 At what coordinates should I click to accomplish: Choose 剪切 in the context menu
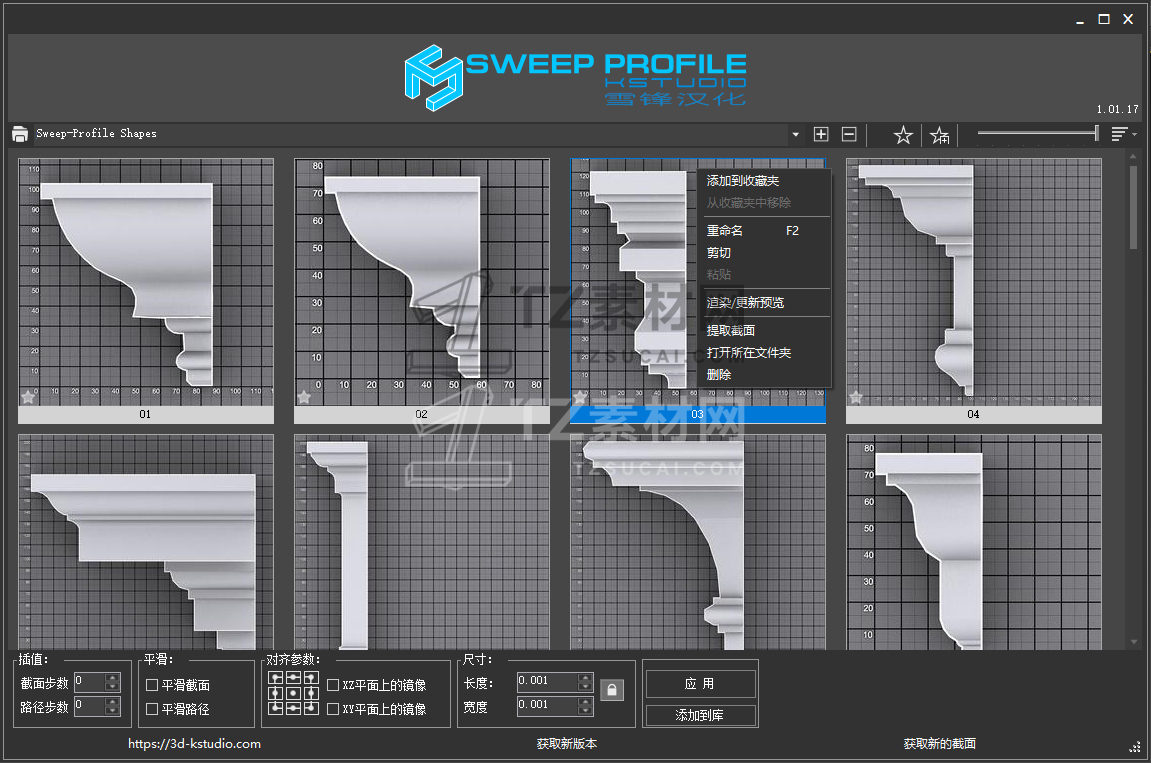[766, 253]
